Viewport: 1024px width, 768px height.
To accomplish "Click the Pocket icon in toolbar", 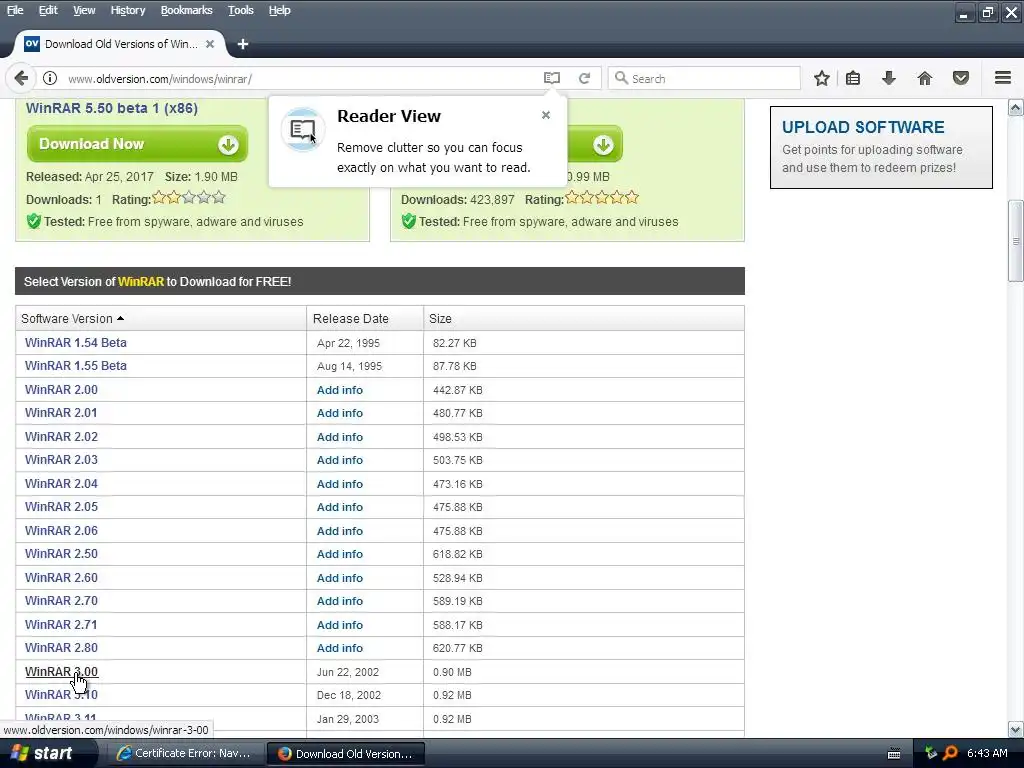I will click(x=961, y=78).
